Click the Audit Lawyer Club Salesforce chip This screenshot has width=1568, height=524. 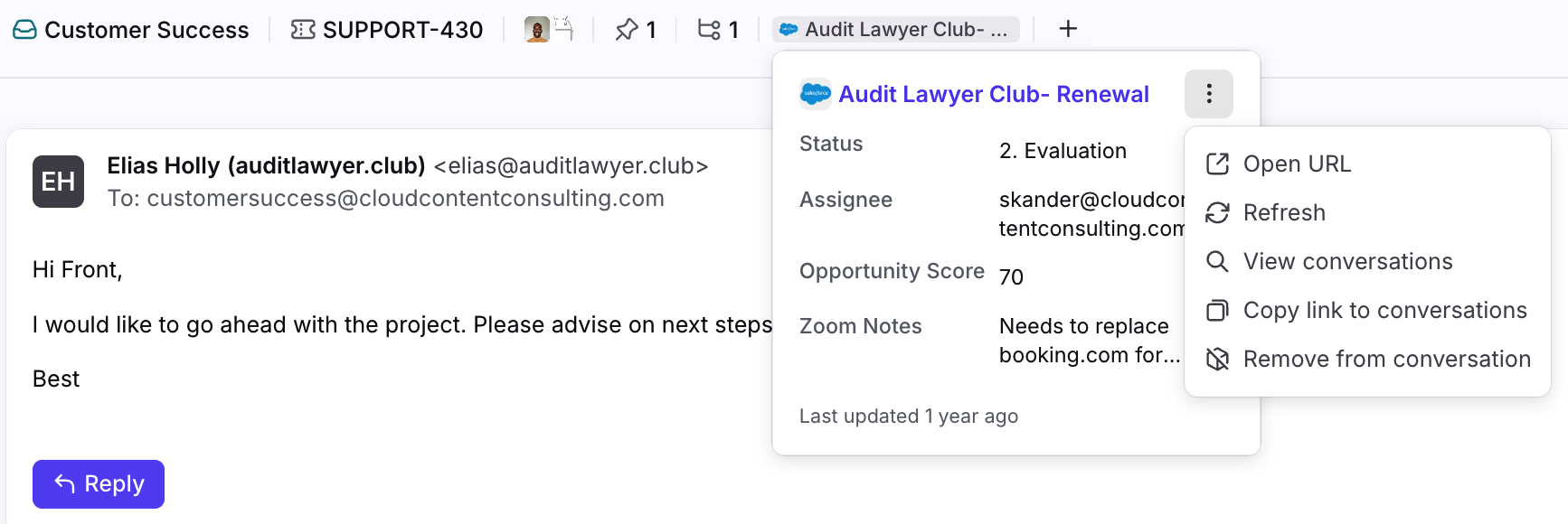895,30
